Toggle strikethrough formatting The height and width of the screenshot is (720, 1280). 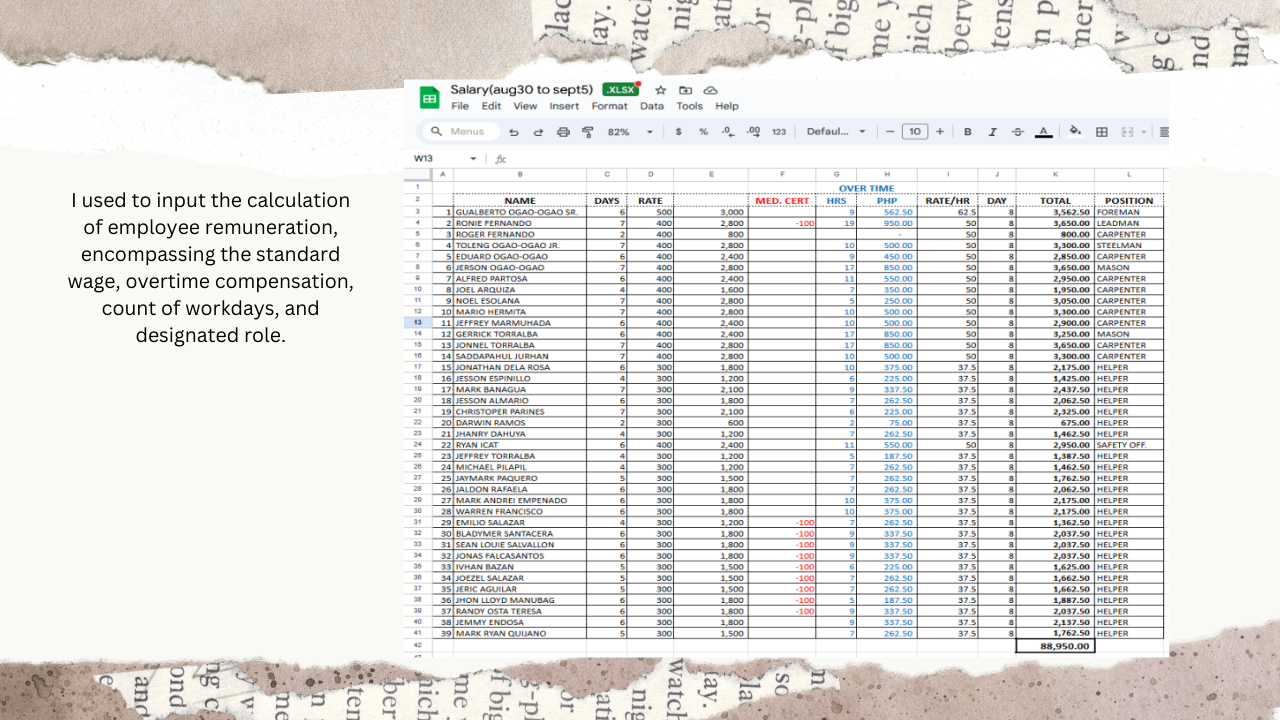point(1017,132)
